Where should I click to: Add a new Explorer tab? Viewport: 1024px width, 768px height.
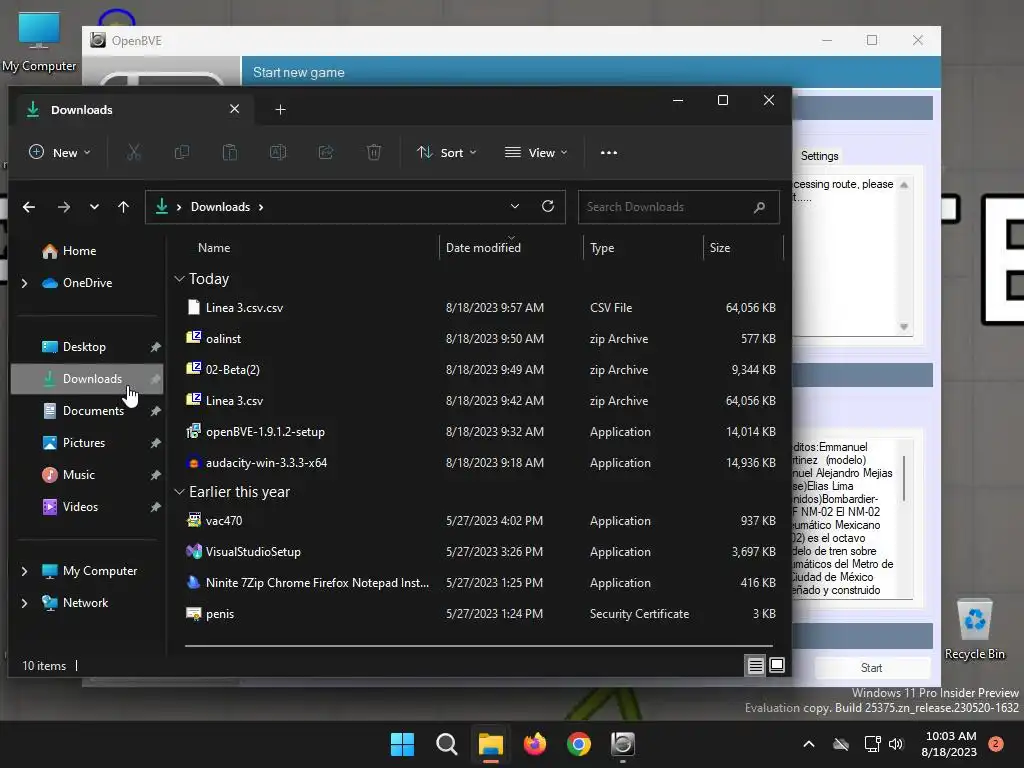tap(280, 110)
